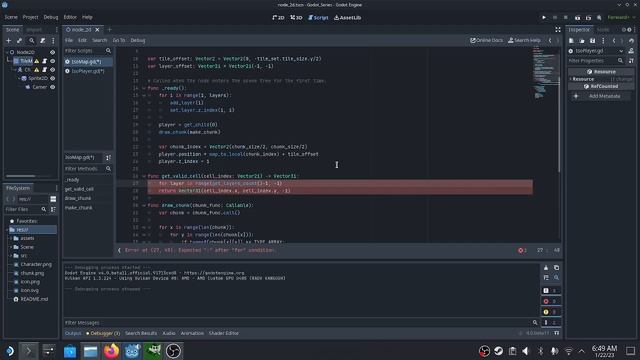Expand the Scene folder in FileSystem

11,247
